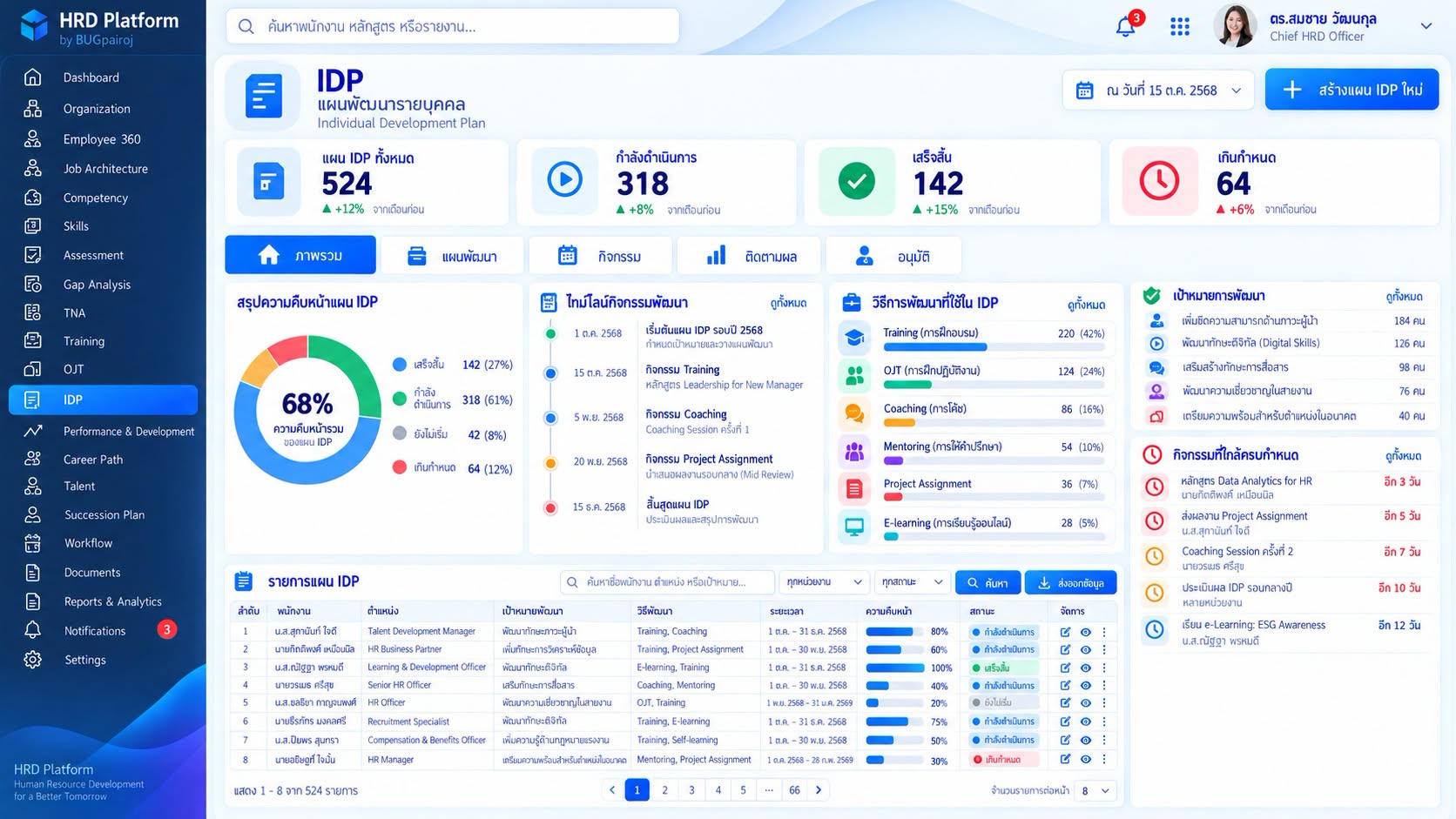View eye icon for Compensation & Benefits Officer row
The width and height of the screenshot is (1456, 819).
(1086, 740)
